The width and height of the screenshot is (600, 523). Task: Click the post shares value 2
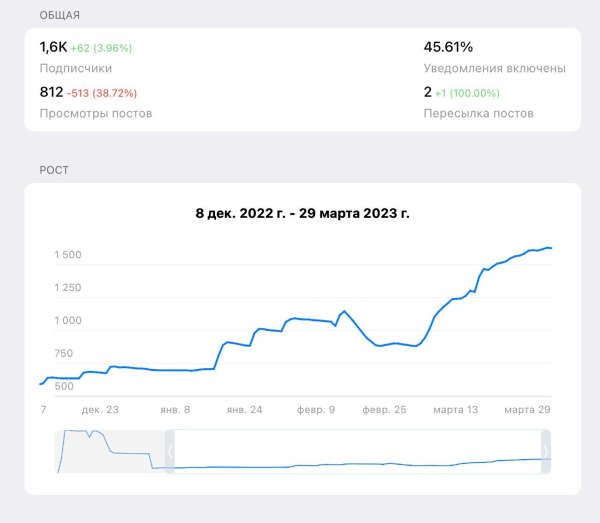(428, 92)
